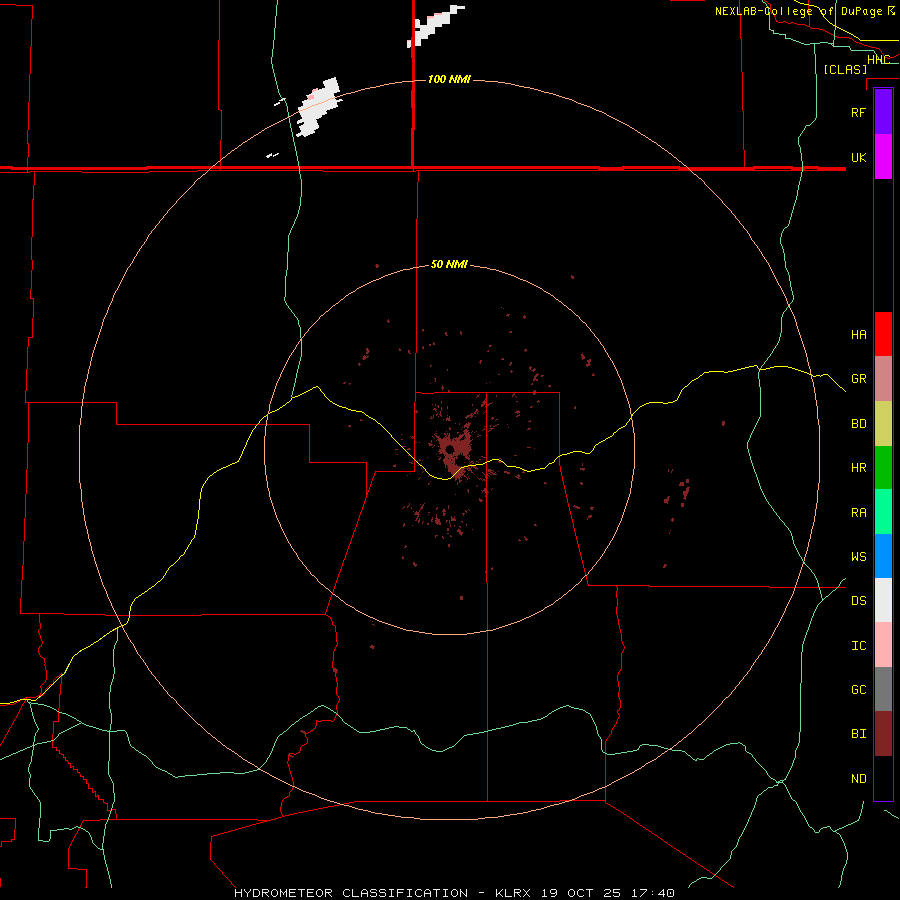Click the 17:40 timestamp
900x900 pixels.
pyautogui.click(x=655, y=893)
